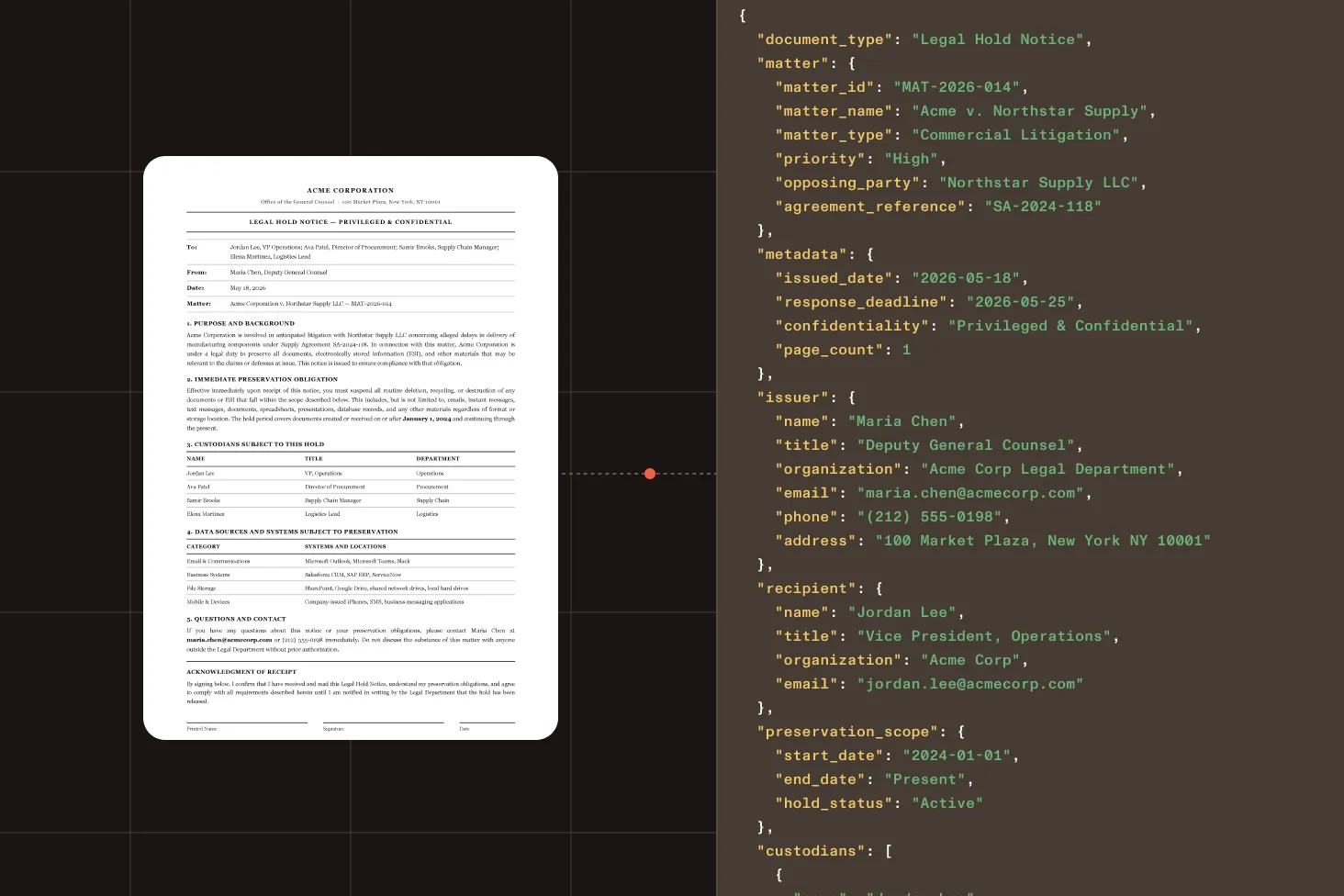The width and height of the screenshot is (1344, 896).
Task: Click the "Business Systems" category row
Action: [351, 575]
